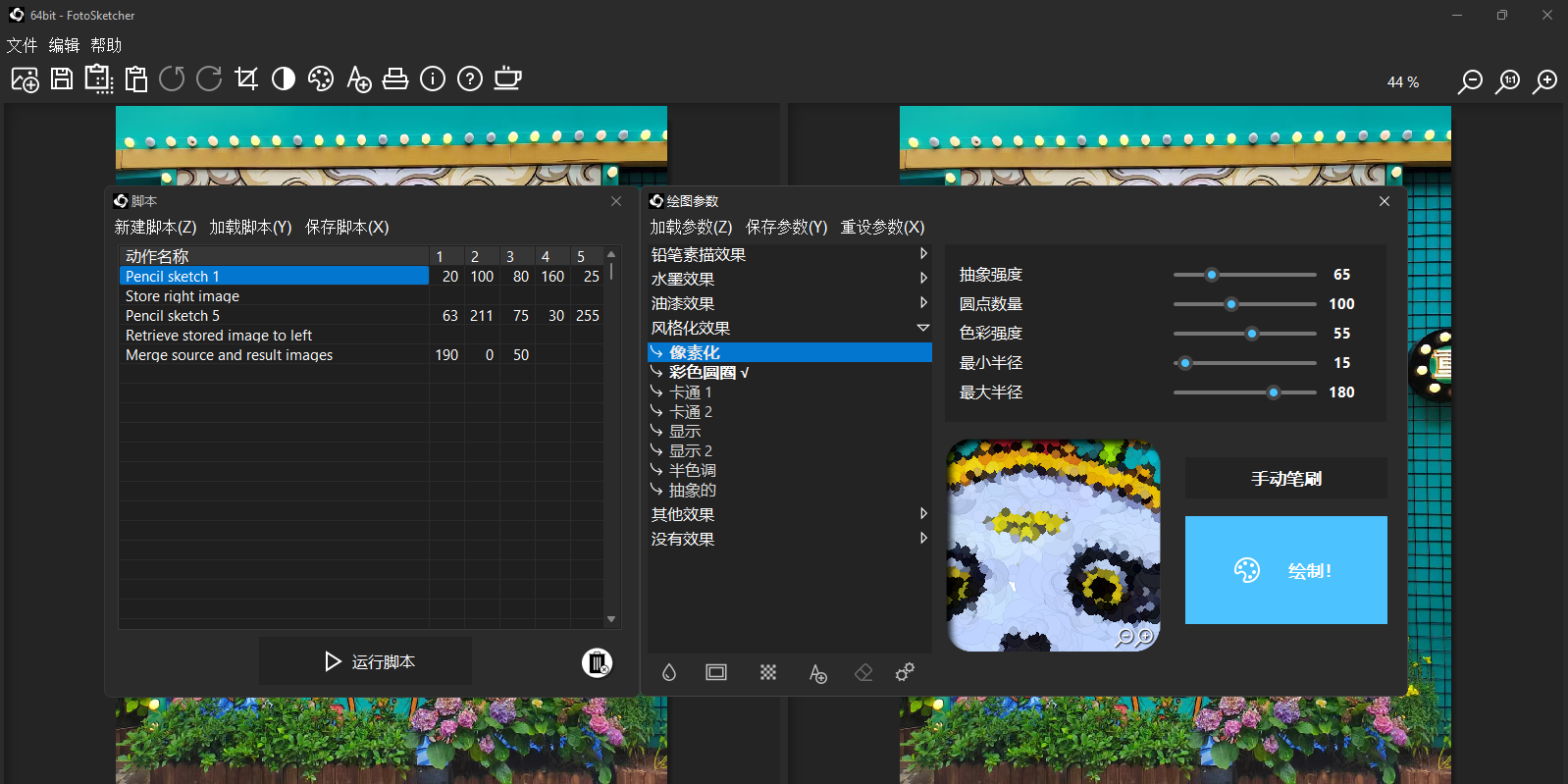This screenshot has height=784, width=1568.
Task: Click the blue 绘制! button
Action: [1285, 570]
